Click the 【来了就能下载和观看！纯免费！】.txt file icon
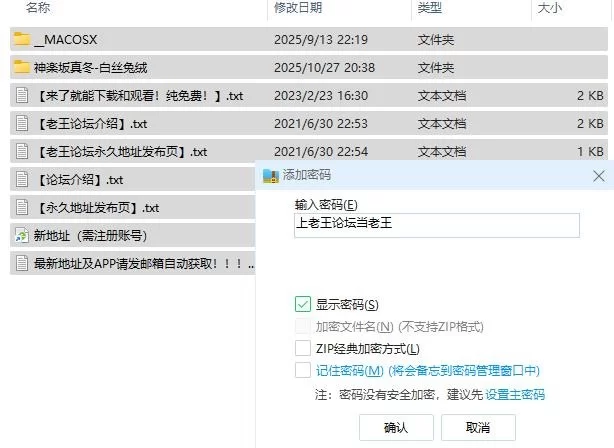Screen dimensions: 614x448 tap(22, 96)
